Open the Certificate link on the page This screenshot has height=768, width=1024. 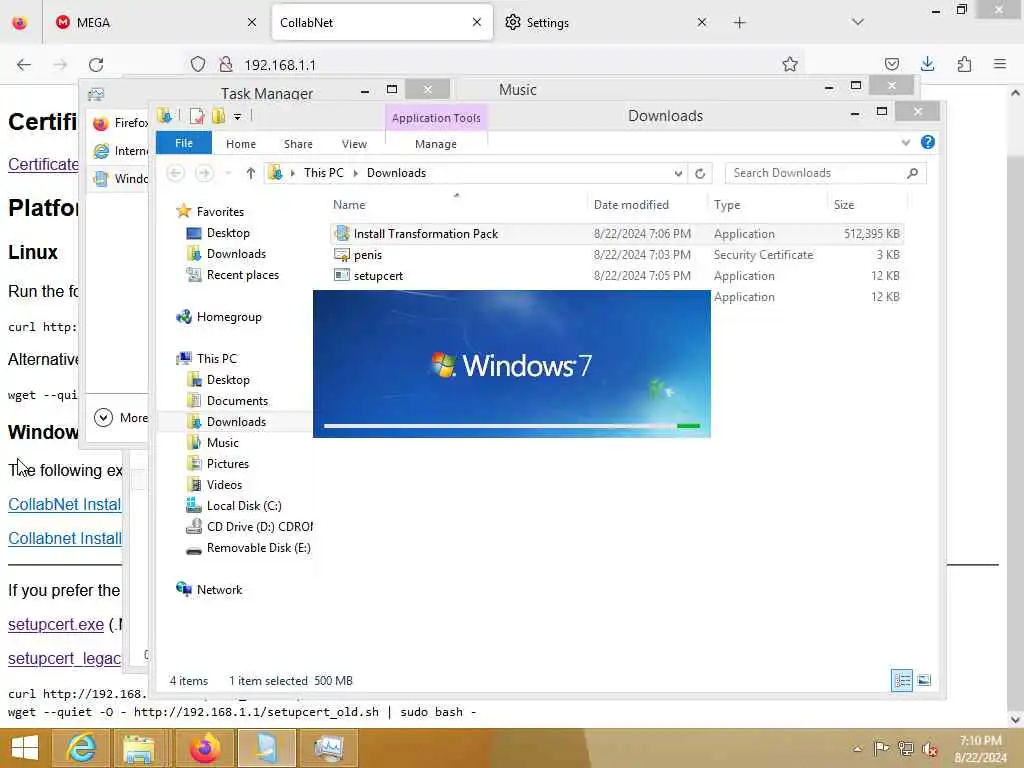pos(43,164)
